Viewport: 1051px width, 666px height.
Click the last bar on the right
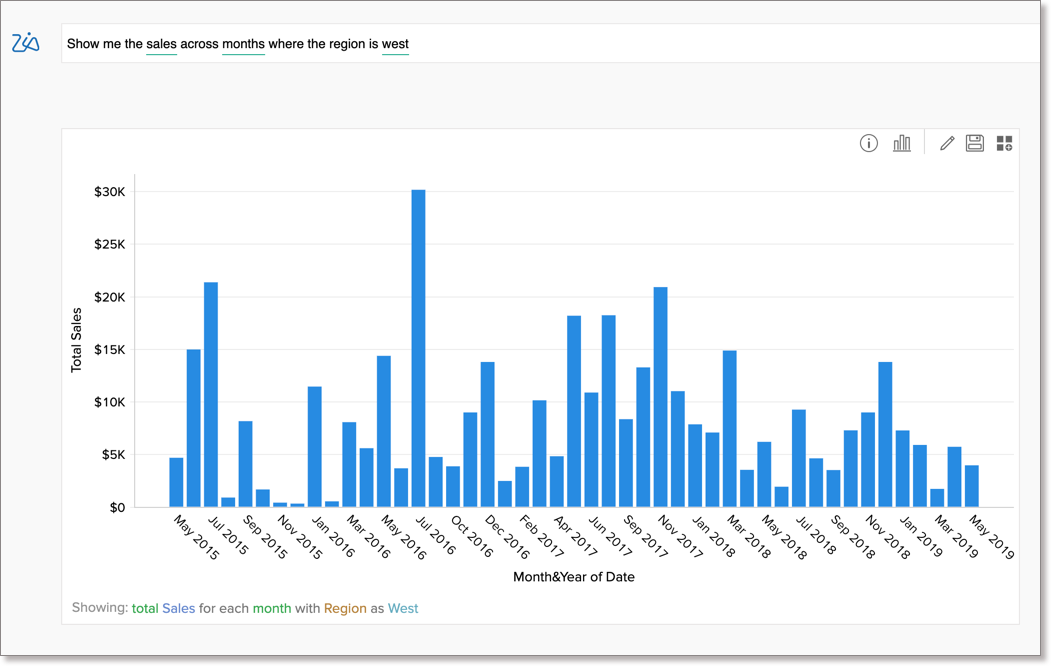pos(972,486)
